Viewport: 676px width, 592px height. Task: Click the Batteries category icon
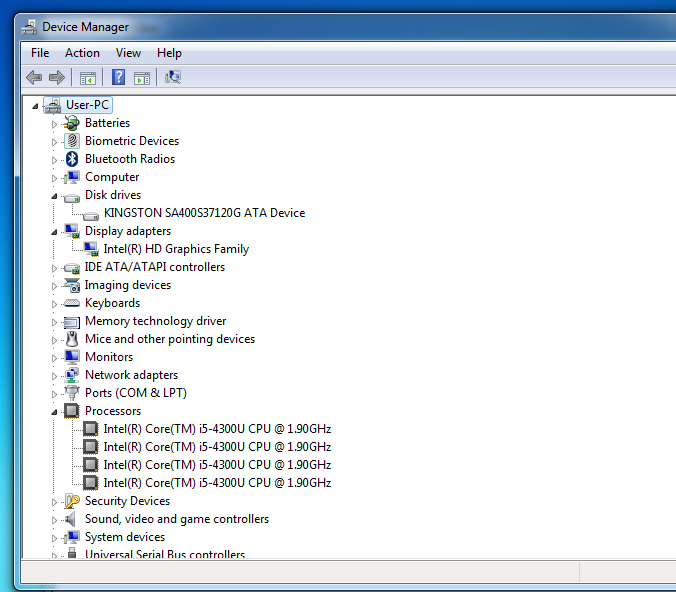tap(72, 123)
